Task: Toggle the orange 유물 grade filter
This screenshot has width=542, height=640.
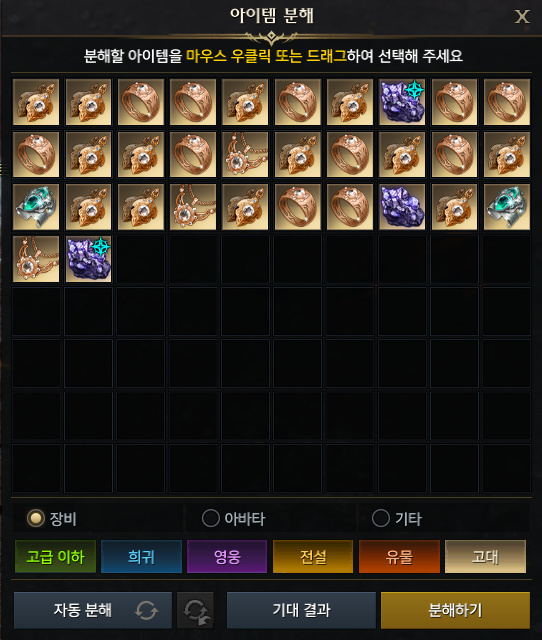Action: (x=399, y=556)
